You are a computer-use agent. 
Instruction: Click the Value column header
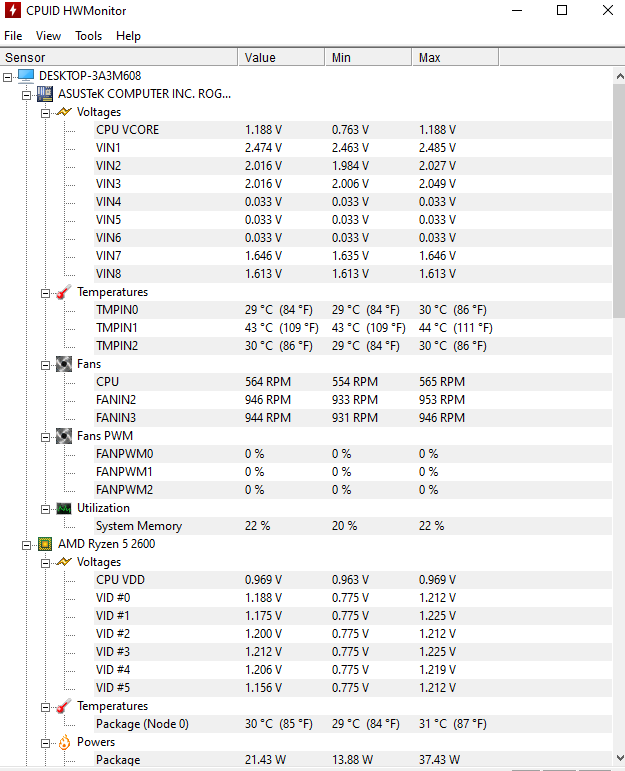tap(281, 58)
